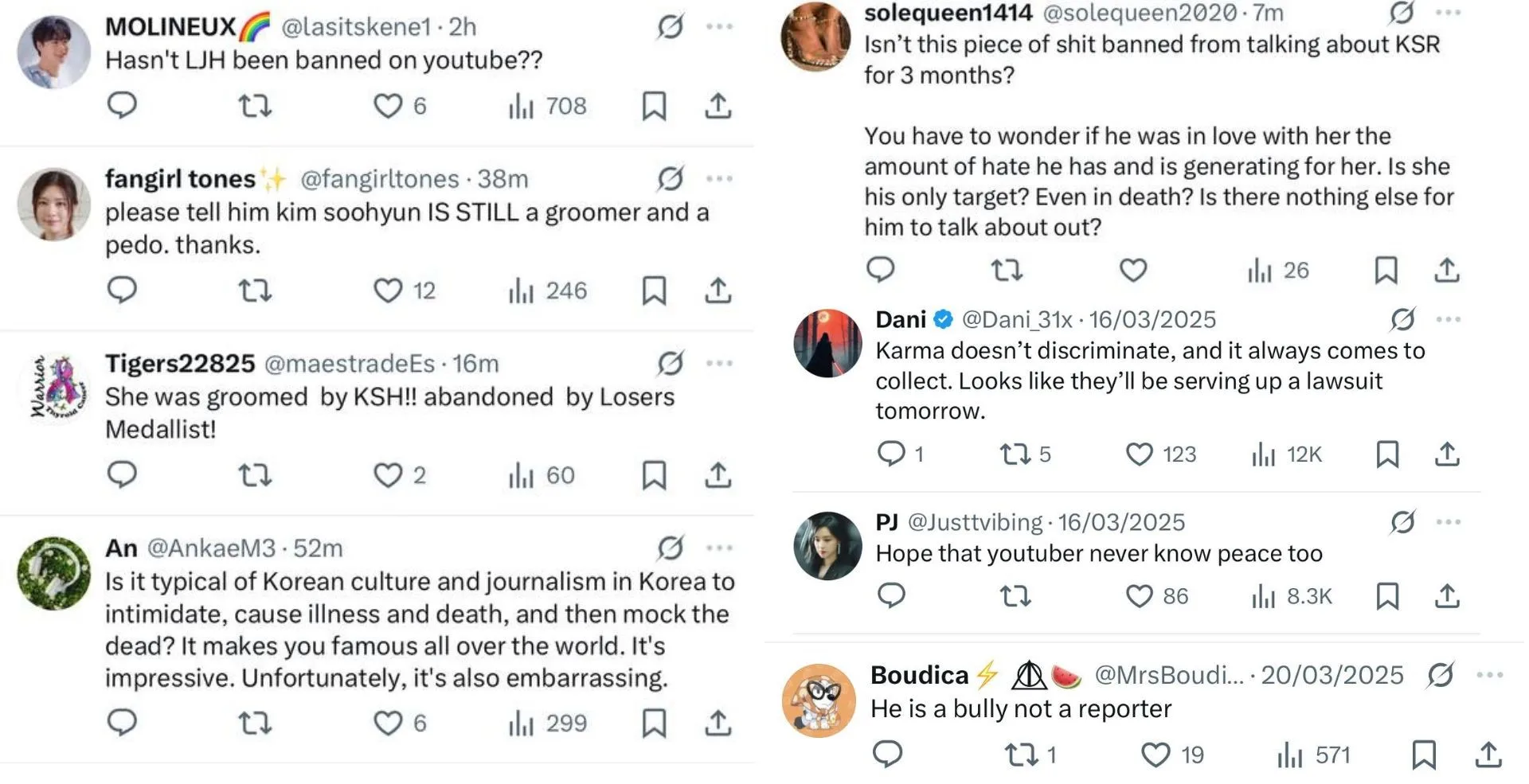The width and height of the screenshot is (1529, 784).
Task: Open more options on PJ's tweet
Action: (1448, 522)
